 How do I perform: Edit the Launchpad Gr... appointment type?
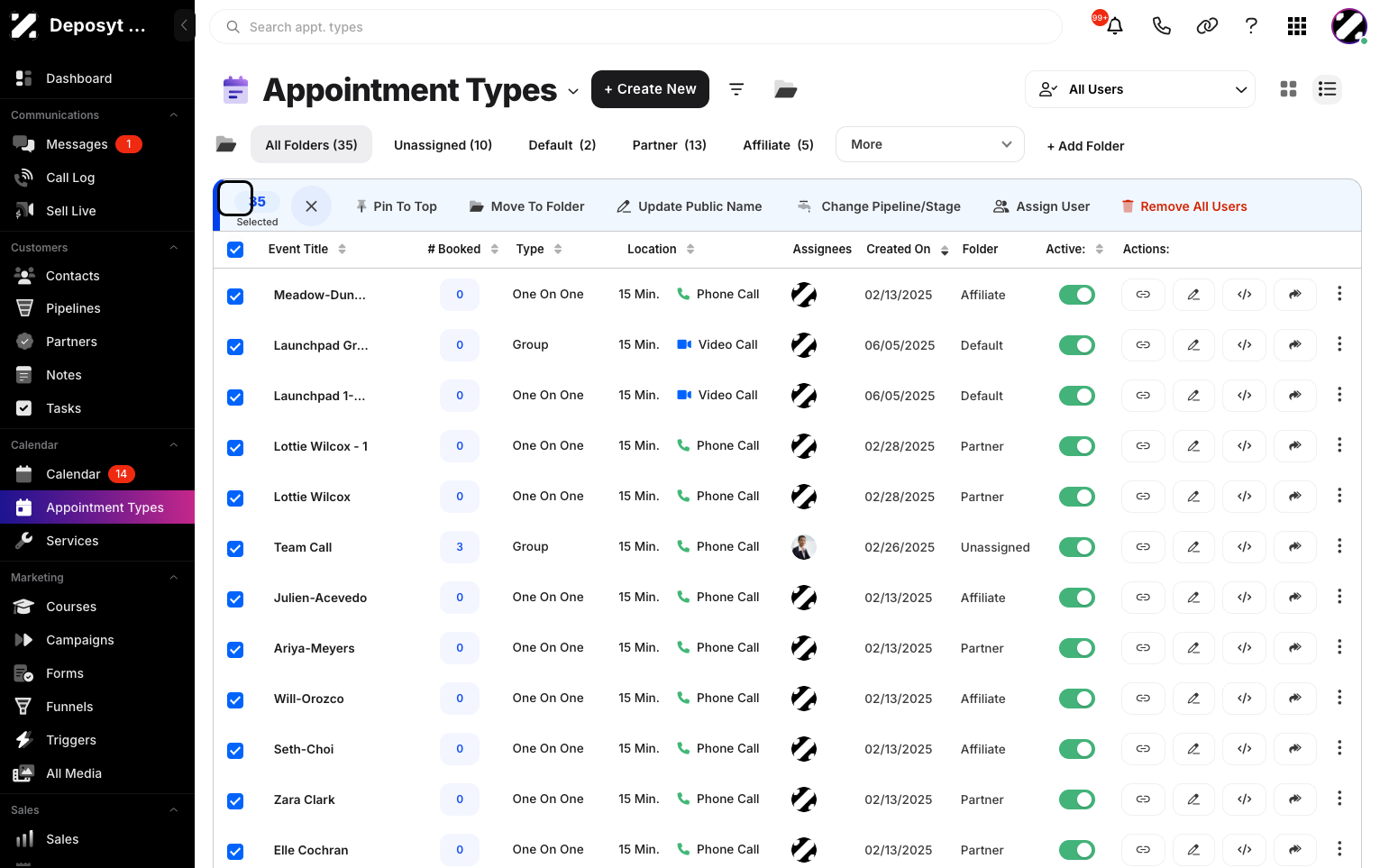click(1193, 345)
